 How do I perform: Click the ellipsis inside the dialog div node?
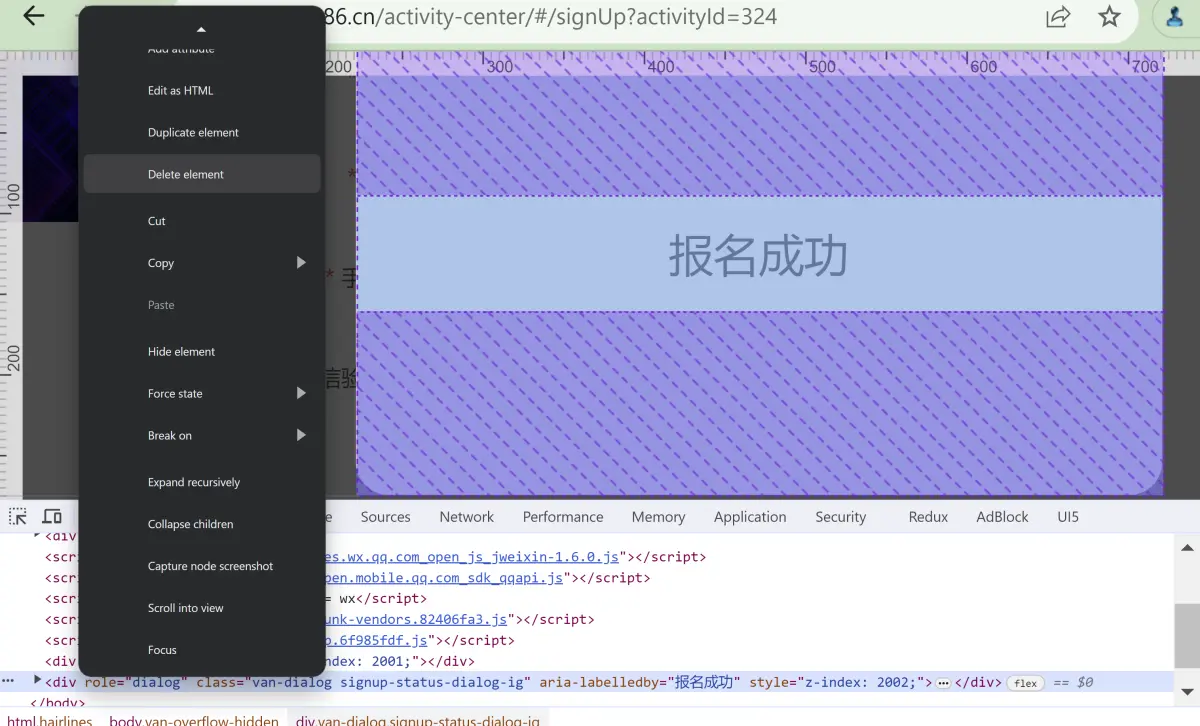(943, 683)
